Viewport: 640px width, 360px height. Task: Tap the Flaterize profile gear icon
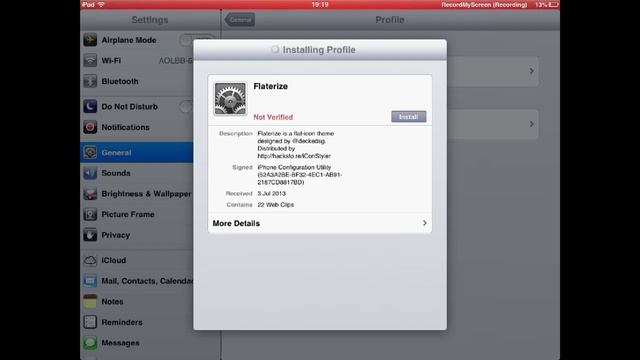click(230, 98)
